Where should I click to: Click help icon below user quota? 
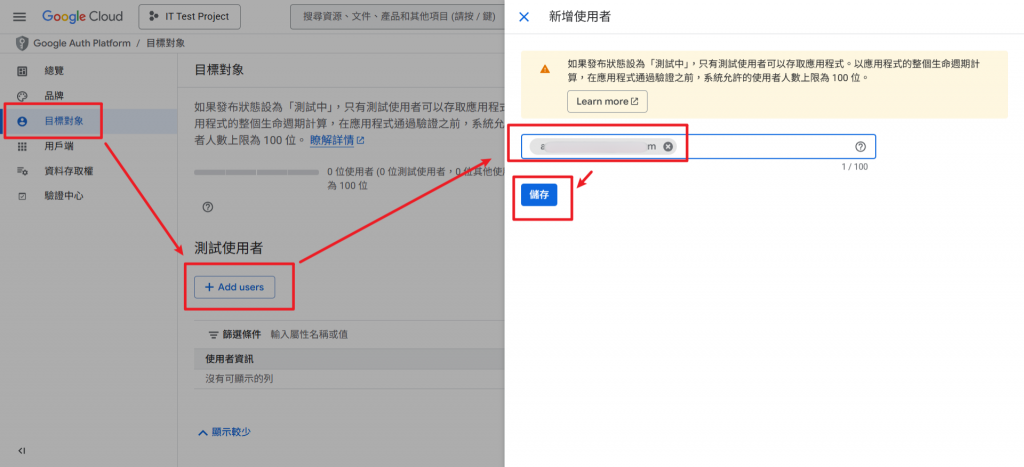click(x=208, y=207)
